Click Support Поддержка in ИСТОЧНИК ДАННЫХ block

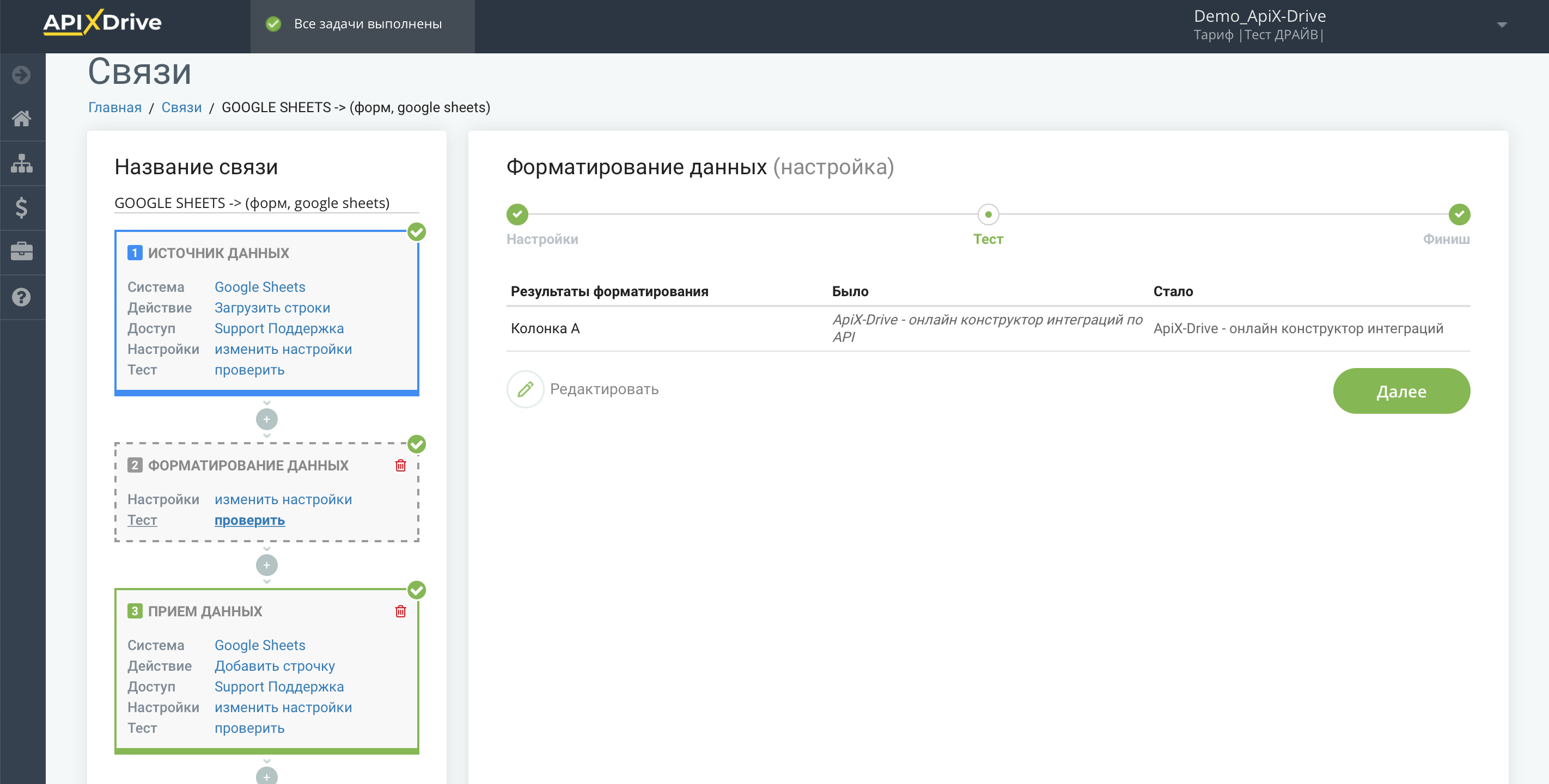click(x=279, y=328)
